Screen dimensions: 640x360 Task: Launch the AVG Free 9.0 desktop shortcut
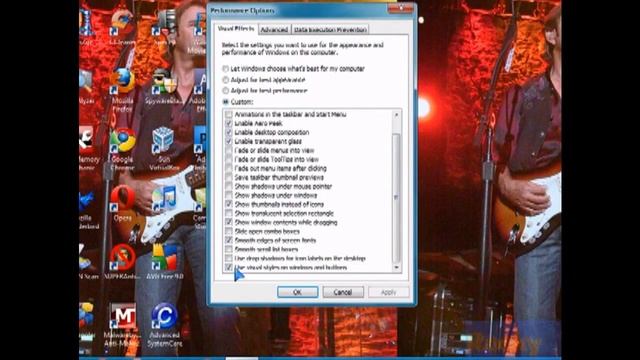point(164,261)
